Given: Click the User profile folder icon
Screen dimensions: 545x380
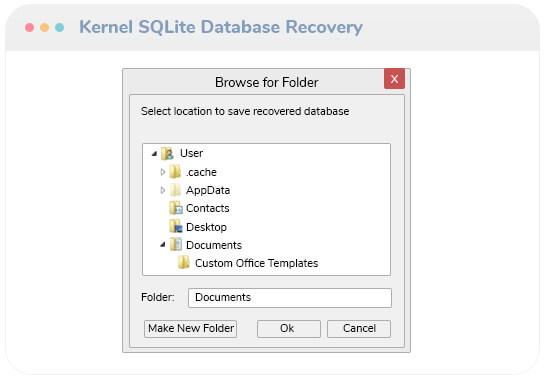Looking at the screenshot, I should point(168,153).
